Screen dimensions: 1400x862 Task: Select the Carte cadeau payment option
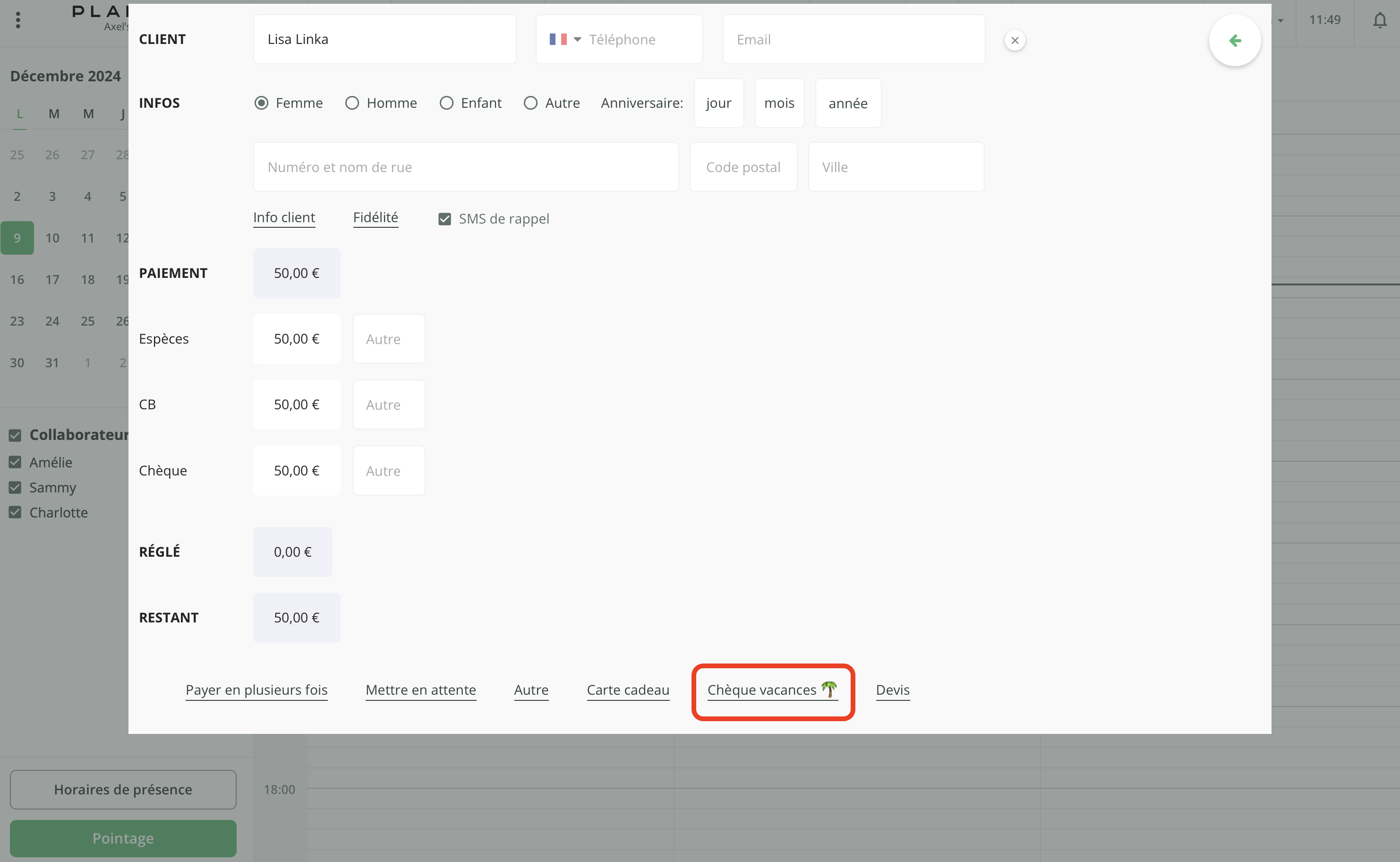627,690
